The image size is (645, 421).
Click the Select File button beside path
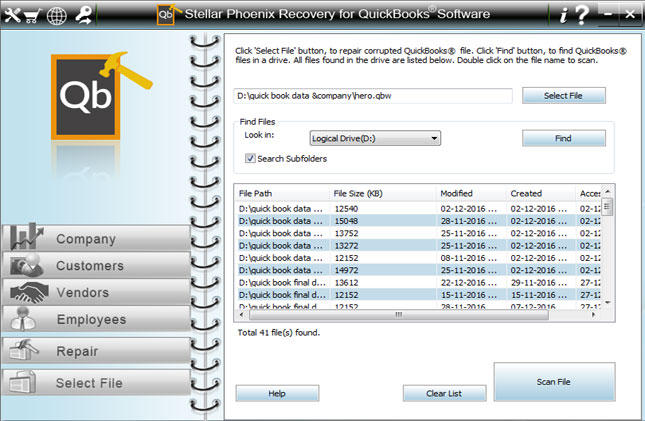pyautogui.click(x=564, y=95)
